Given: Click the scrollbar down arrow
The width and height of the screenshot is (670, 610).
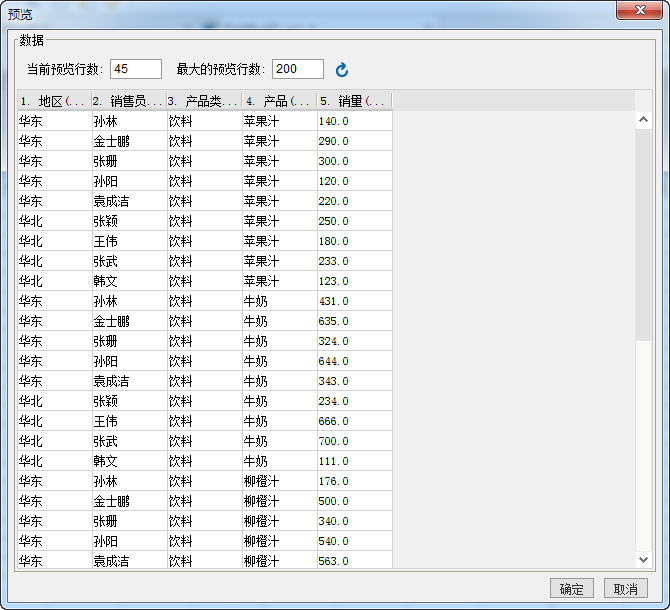Looking at the screenshot, I should [x=643, y=559].
